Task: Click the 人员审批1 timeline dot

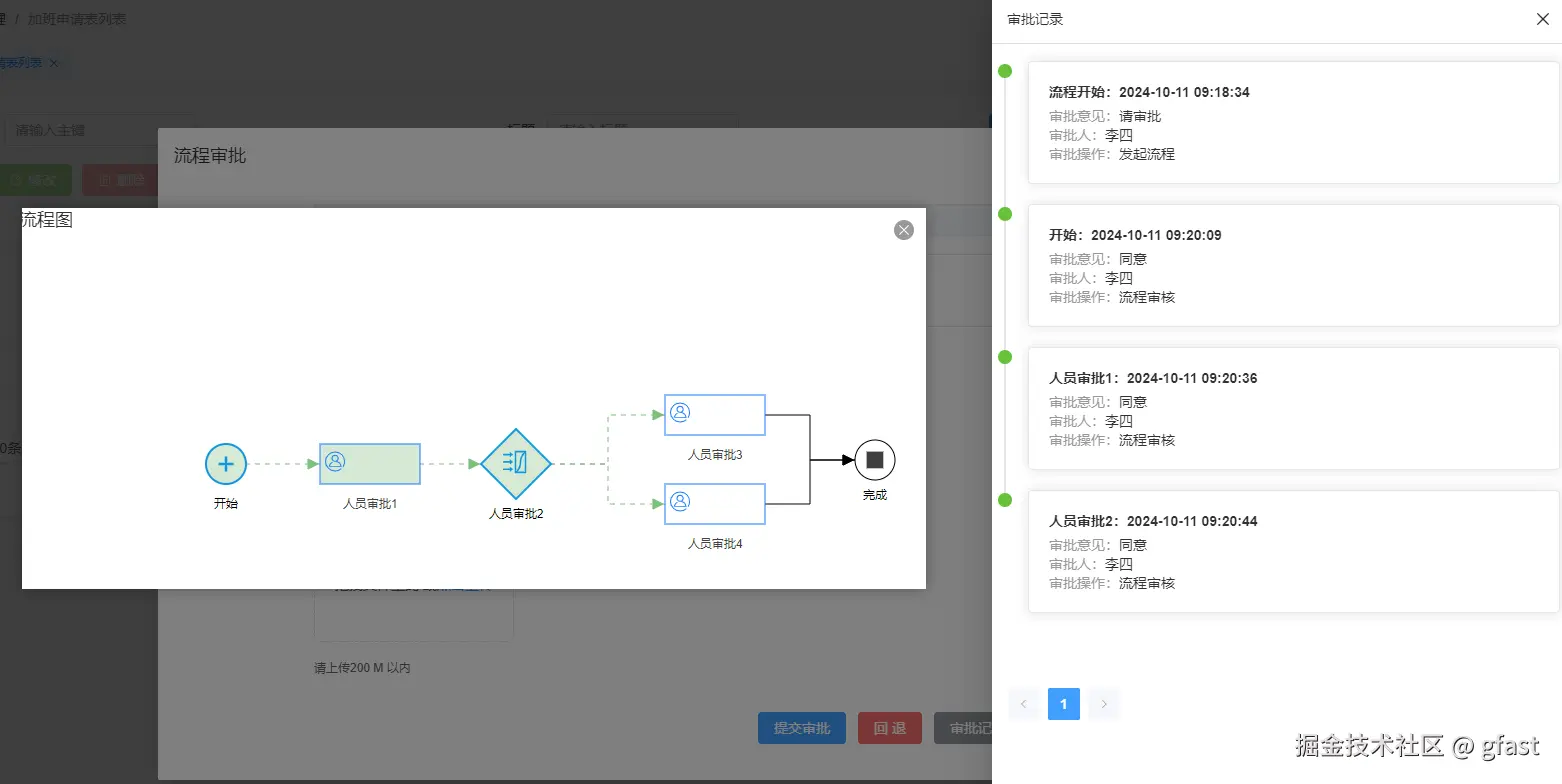Action: click(1005, 357)
